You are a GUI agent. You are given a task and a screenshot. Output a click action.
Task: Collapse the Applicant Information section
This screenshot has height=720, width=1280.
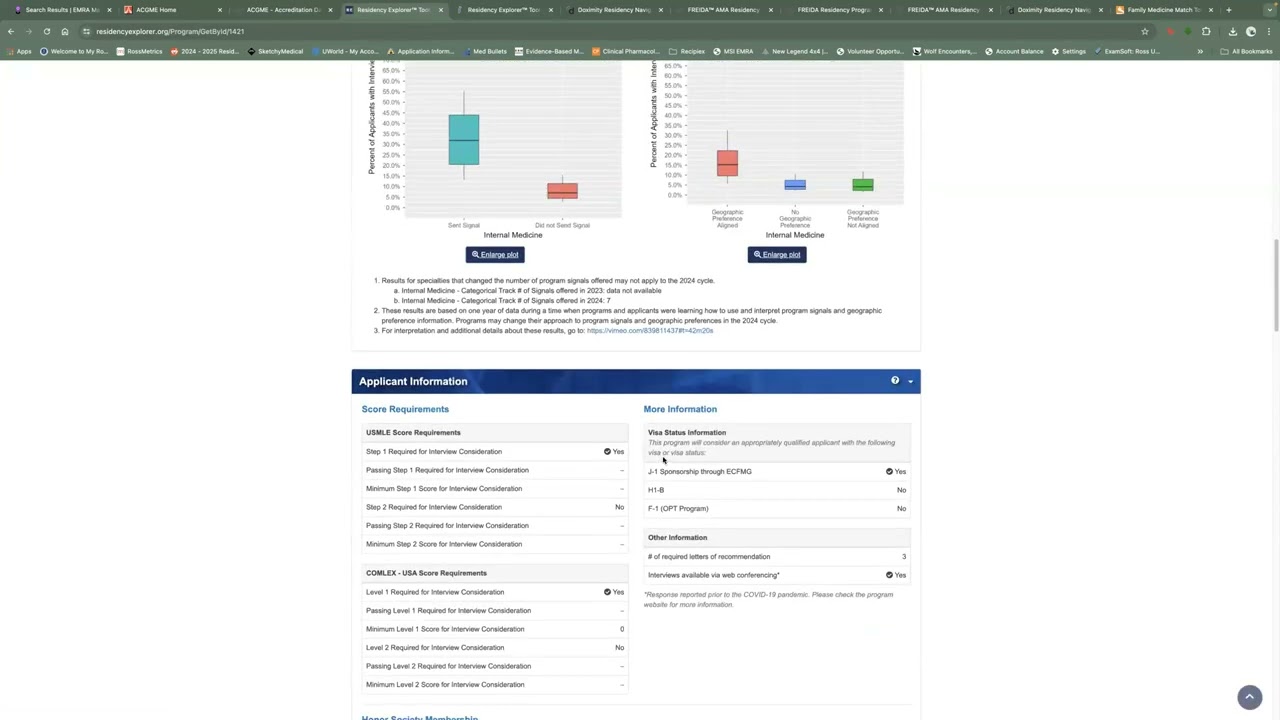(910, 381)
